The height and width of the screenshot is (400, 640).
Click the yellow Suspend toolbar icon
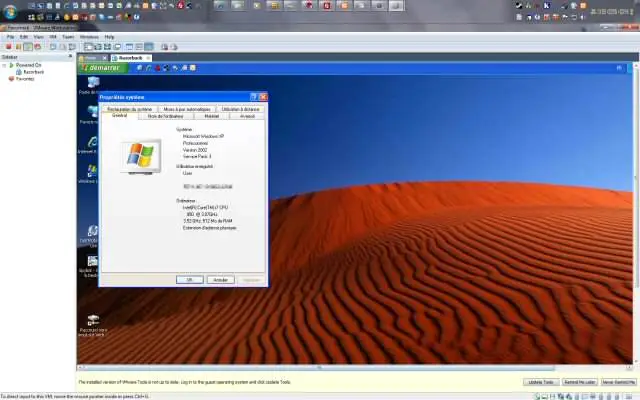(18, 47)
